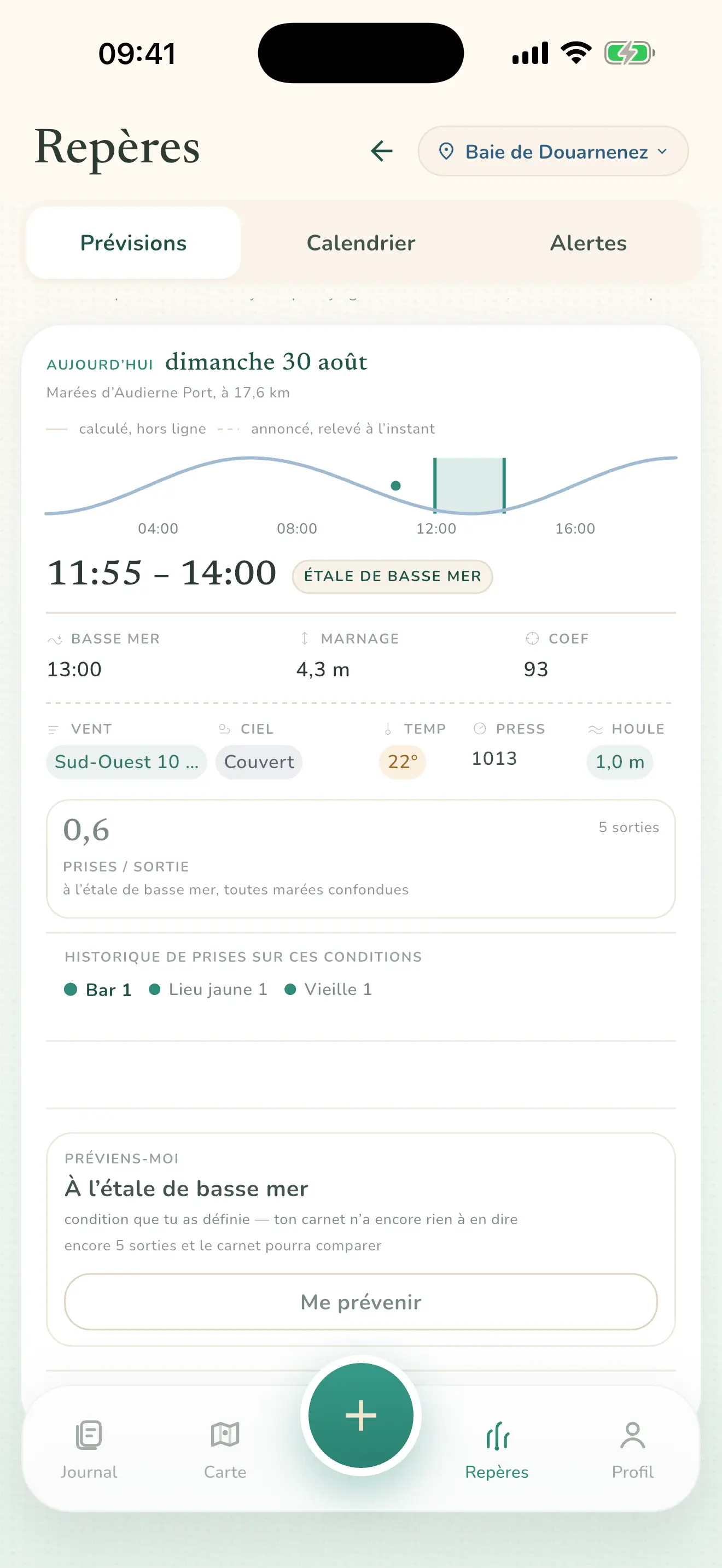Open the Journal tab in bottom bar
This screenshot has width=722, height=1568.
(89, 1450)
